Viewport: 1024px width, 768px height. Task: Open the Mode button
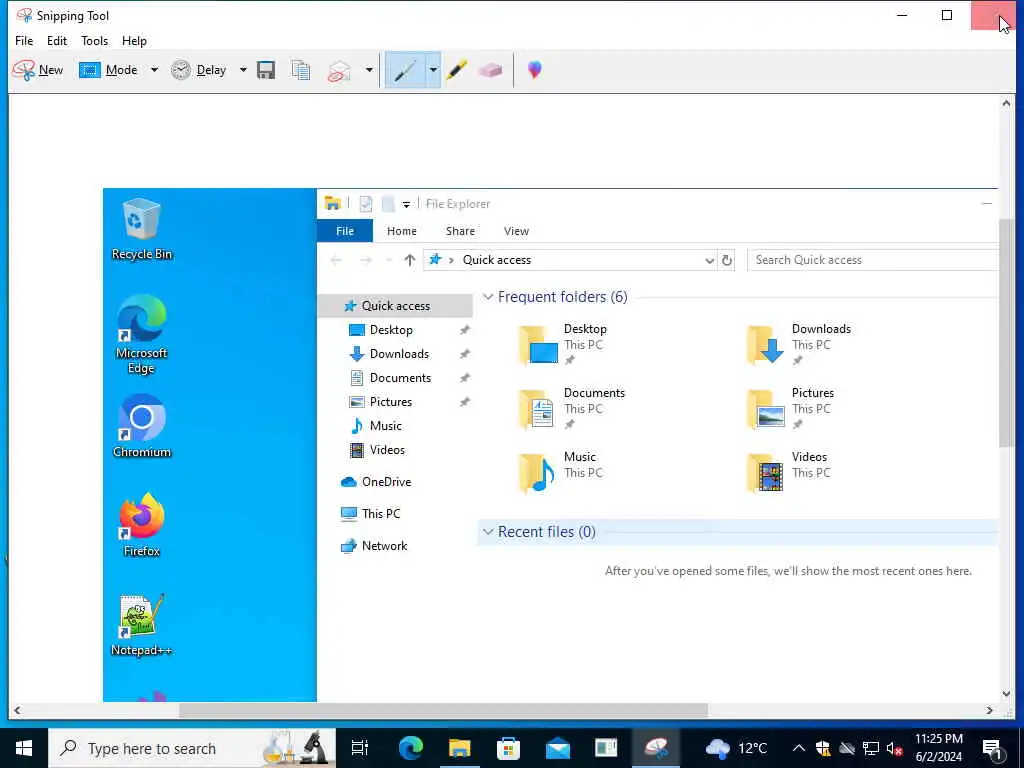point(108,70)
